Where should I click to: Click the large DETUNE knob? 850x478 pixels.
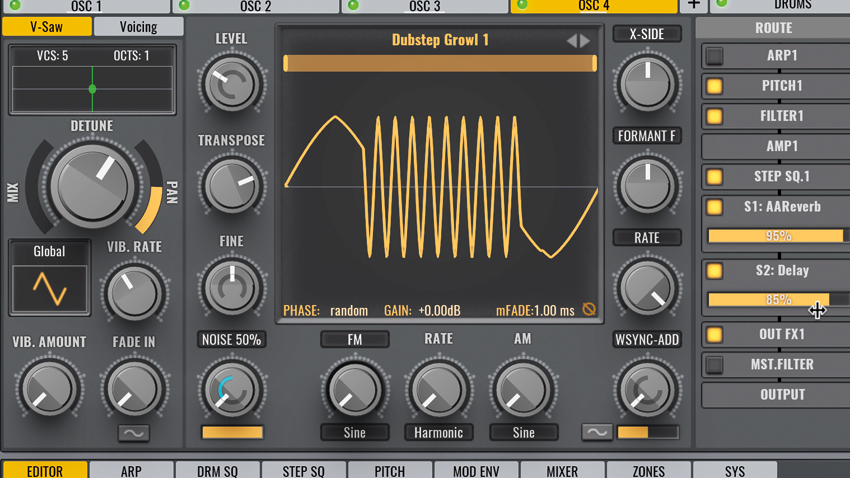pos(92,186)
